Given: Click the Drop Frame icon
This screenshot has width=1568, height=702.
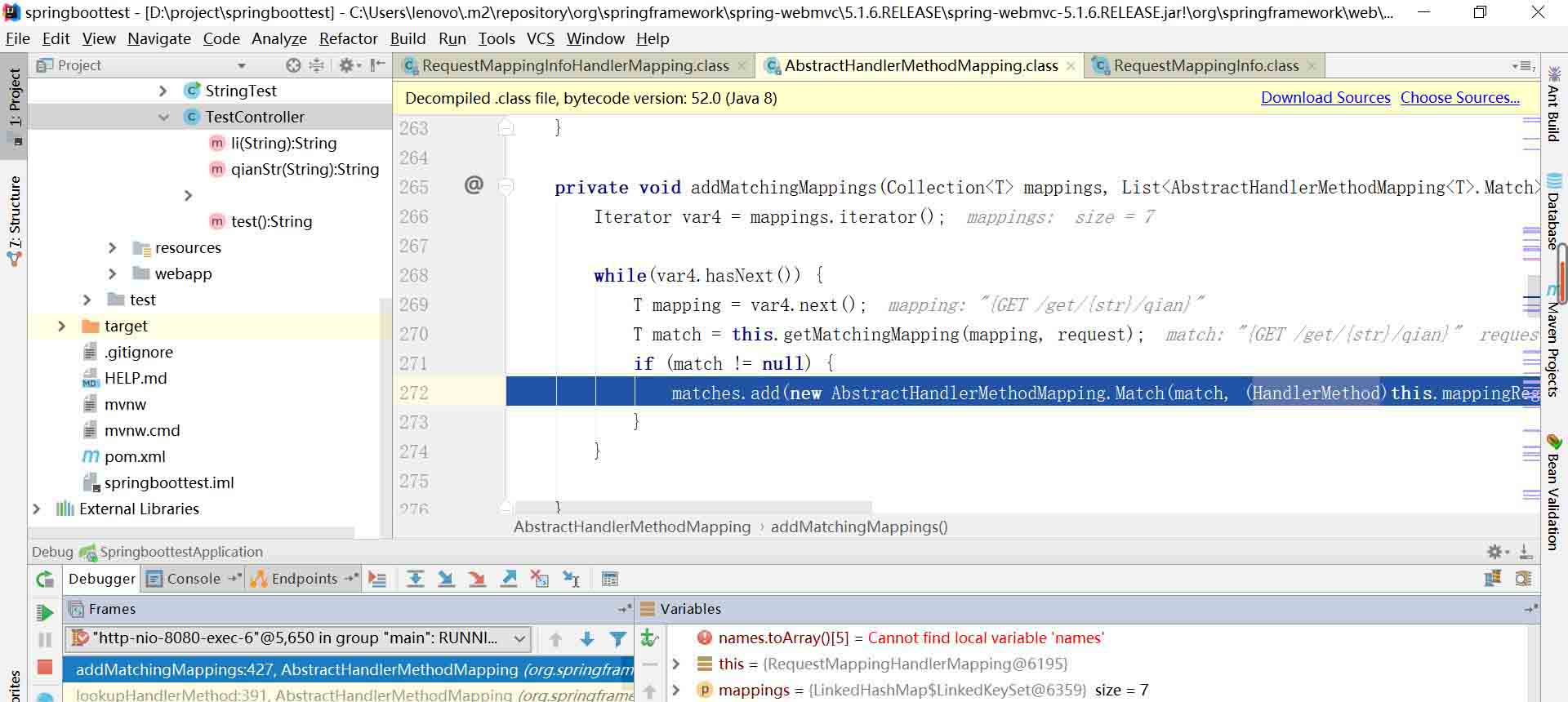Looking at the screenshot, I should click(x=539, y=579).
